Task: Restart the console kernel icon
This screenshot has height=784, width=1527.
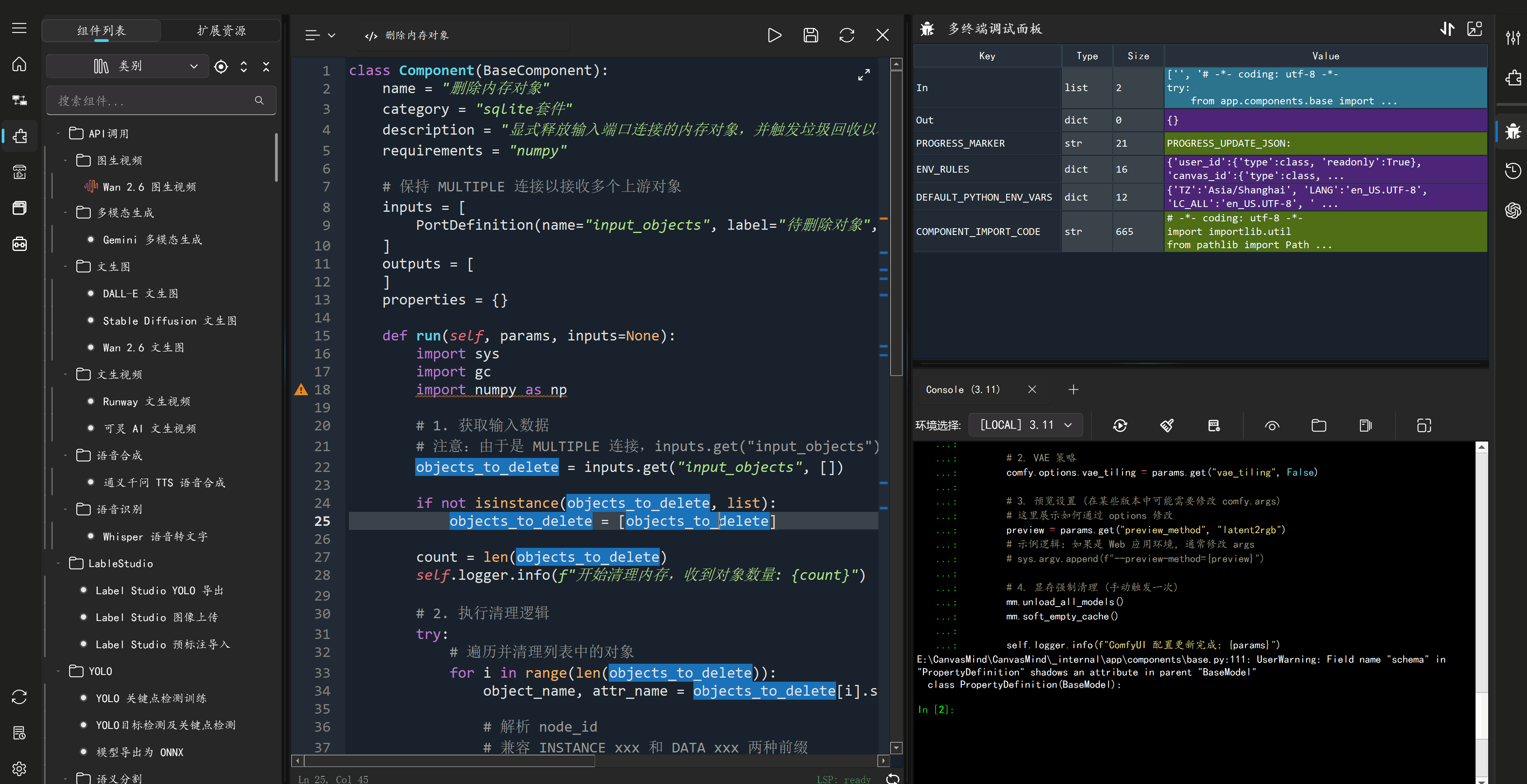Action: click(x=1120, y=426)
